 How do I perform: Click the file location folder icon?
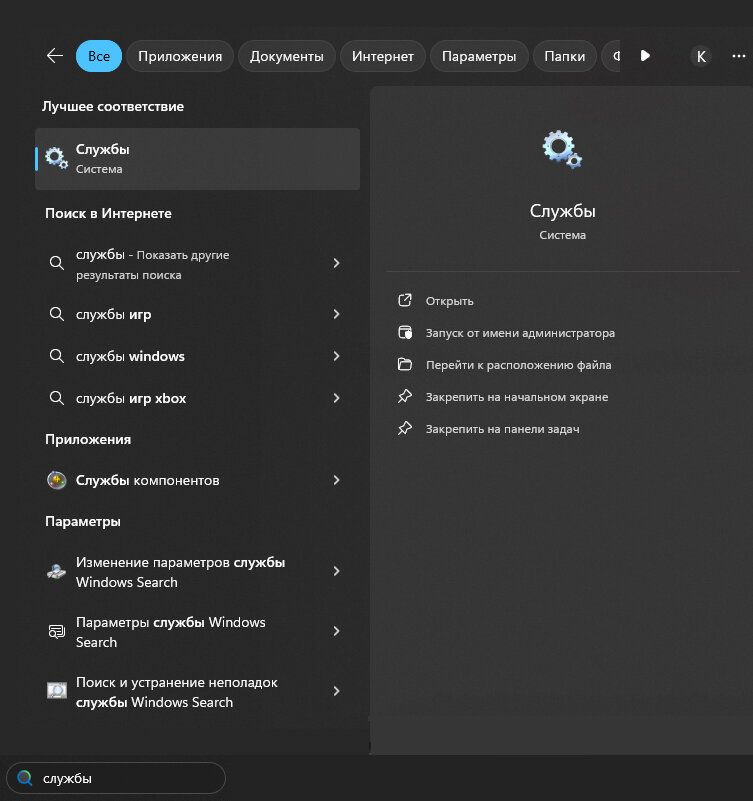[405, 364]
